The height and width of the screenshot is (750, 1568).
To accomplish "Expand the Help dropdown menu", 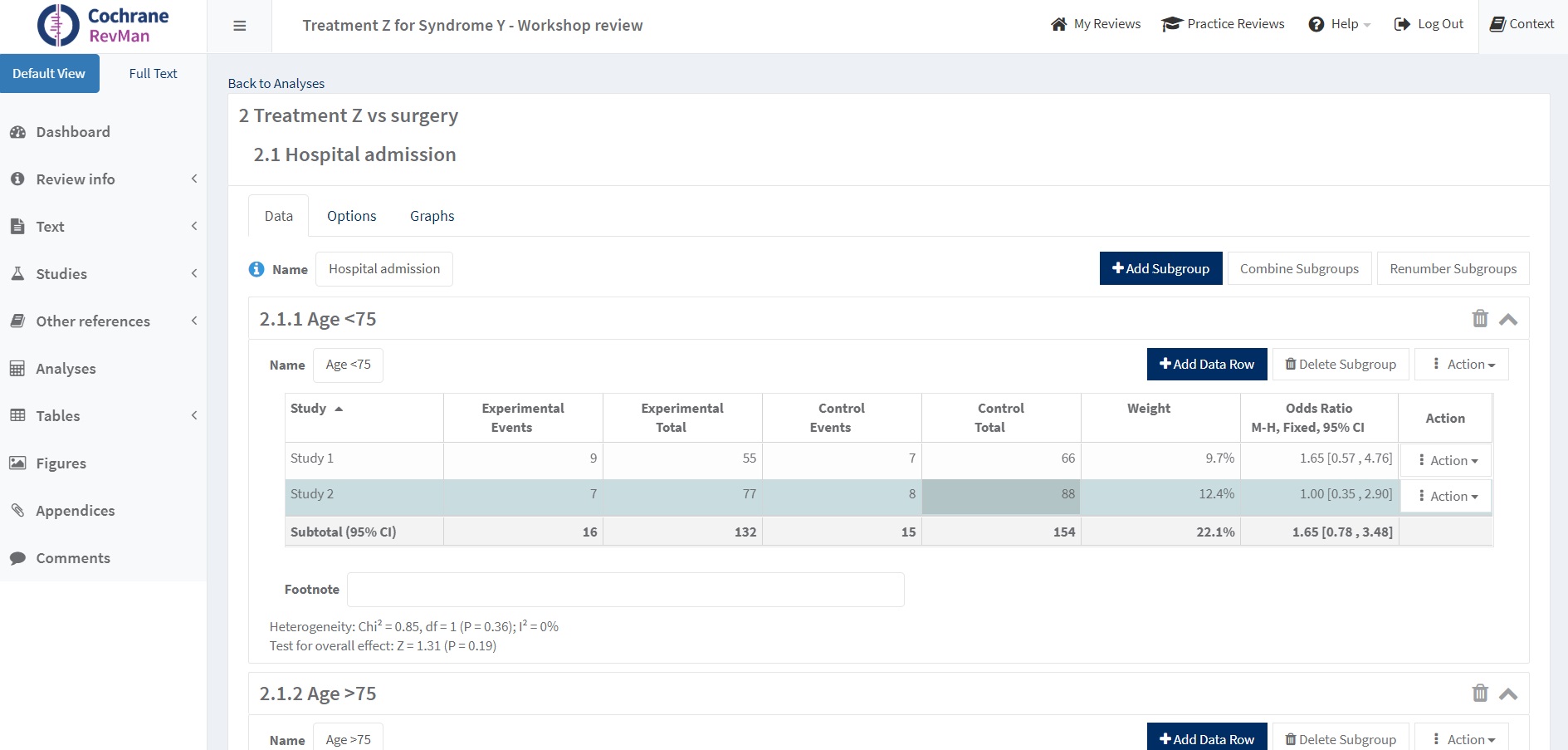I will click(x=1339, y=24).
